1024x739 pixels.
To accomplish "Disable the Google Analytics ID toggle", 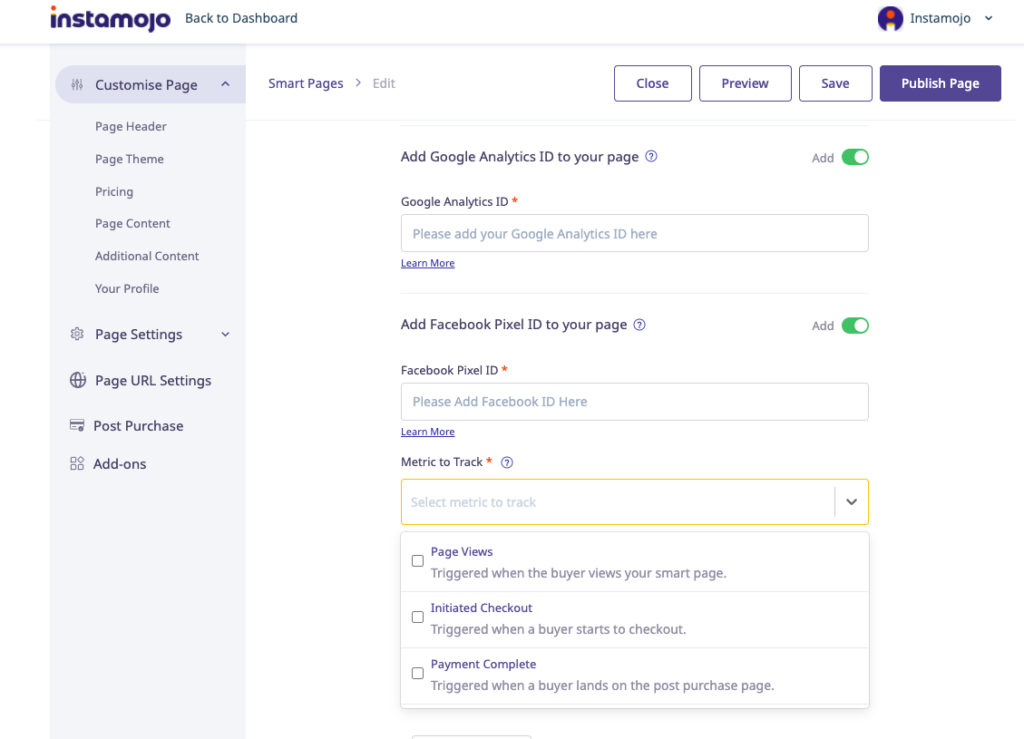I will [855, 157].
